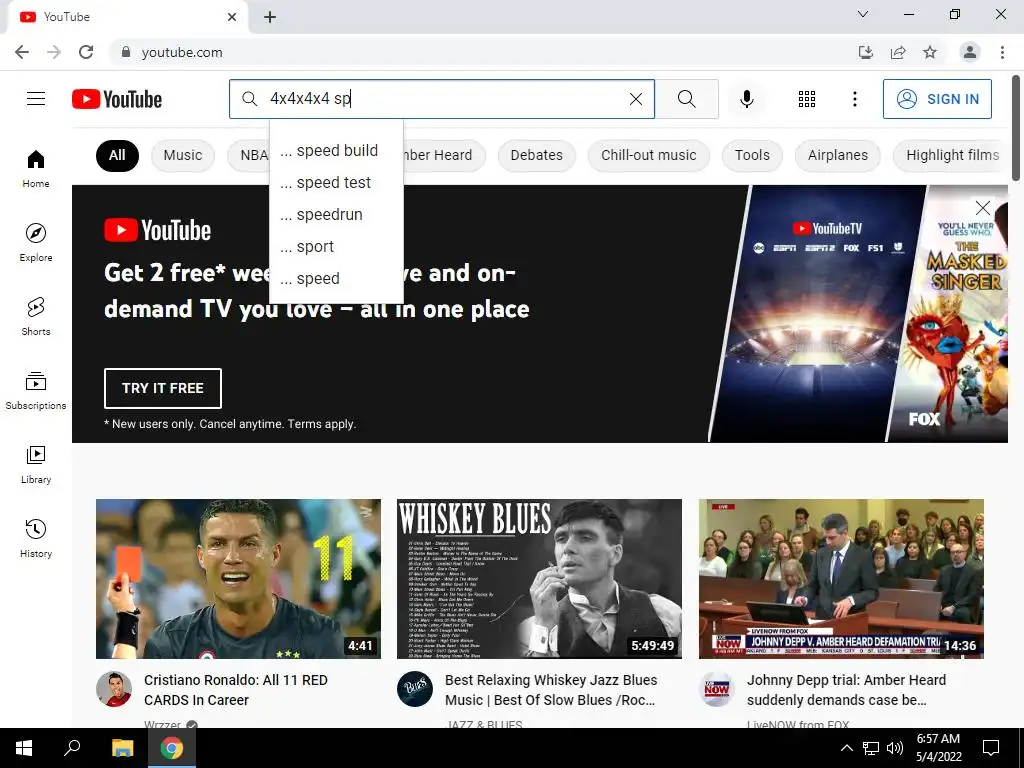Close the YouTube browser tab

(232, 17)
